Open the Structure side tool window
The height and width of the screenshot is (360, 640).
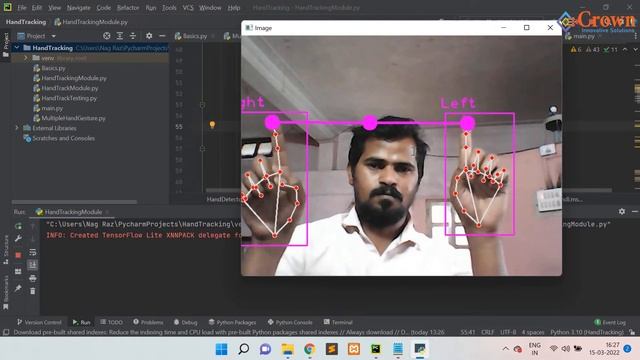[5, 250]
